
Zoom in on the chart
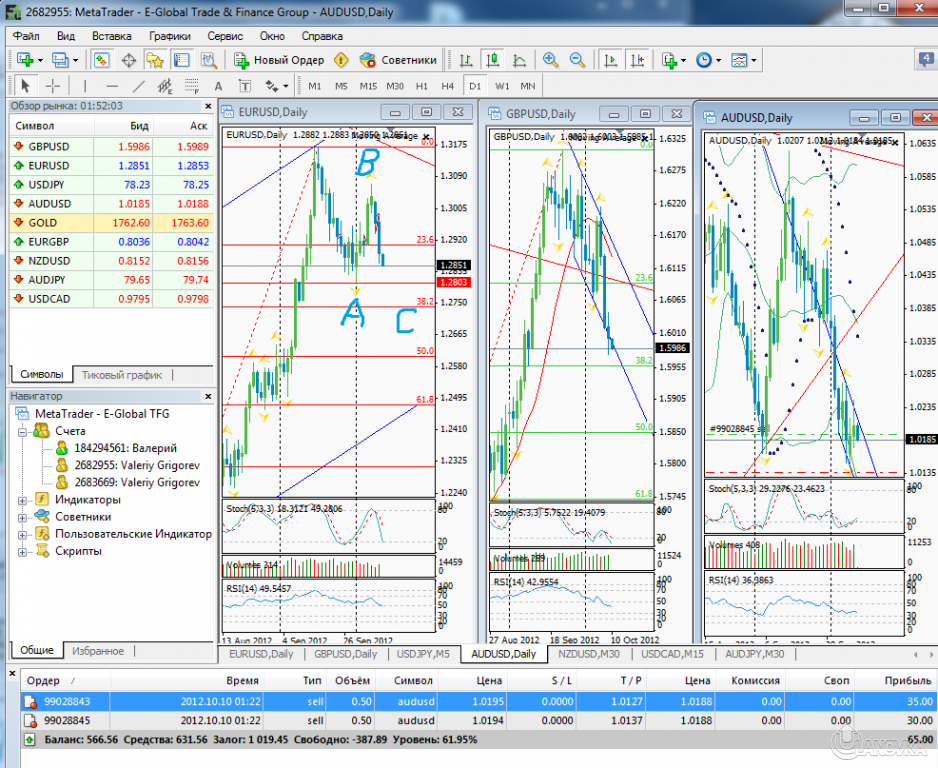click(x=551, y=60)
